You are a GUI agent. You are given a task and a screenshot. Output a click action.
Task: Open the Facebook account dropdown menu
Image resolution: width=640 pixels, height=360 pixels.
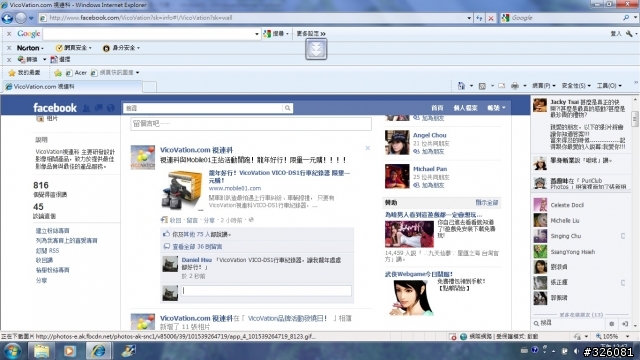tap(496, 108)
